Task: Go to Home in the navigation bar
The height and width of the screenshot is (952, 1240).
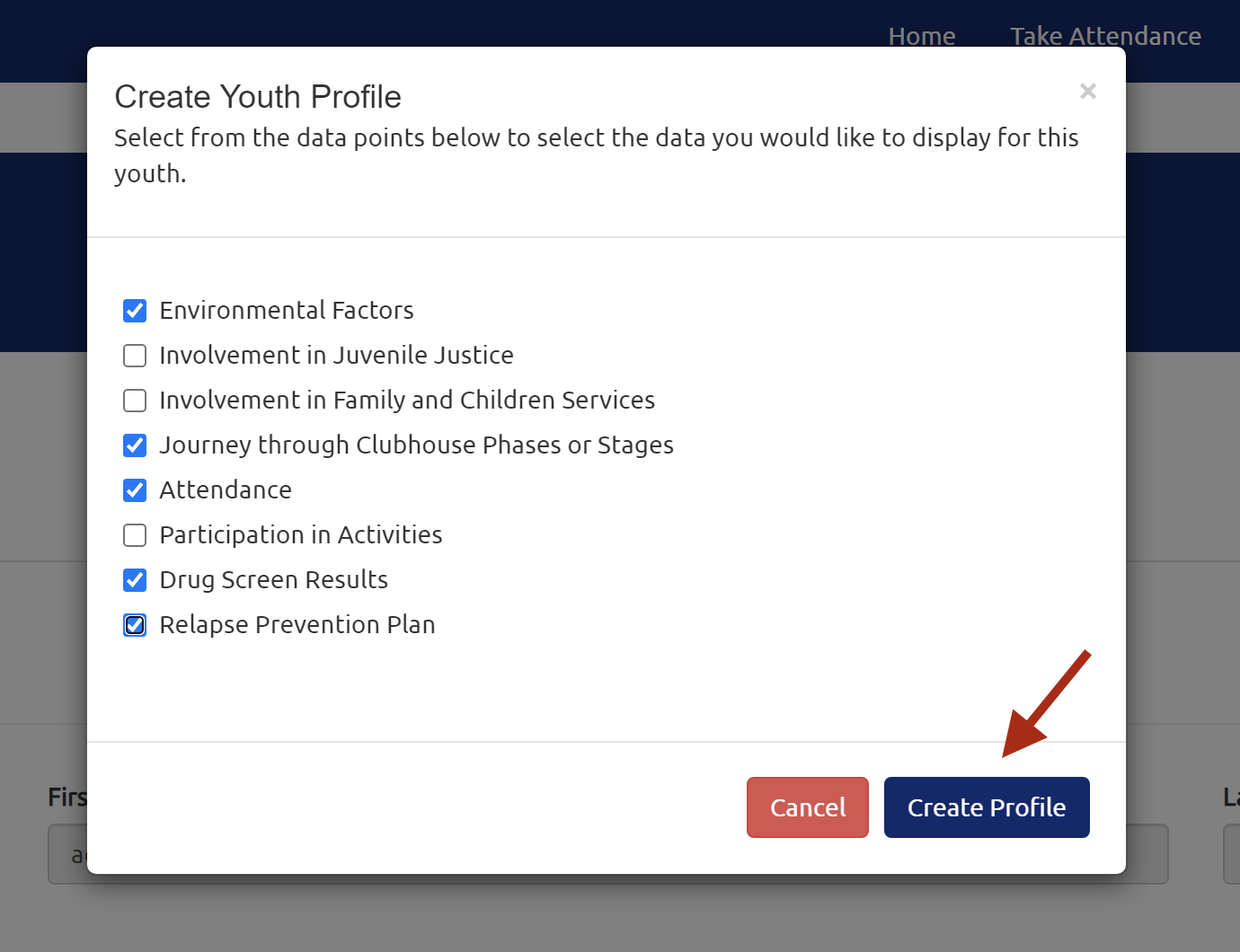Action: tap(921, 36)
